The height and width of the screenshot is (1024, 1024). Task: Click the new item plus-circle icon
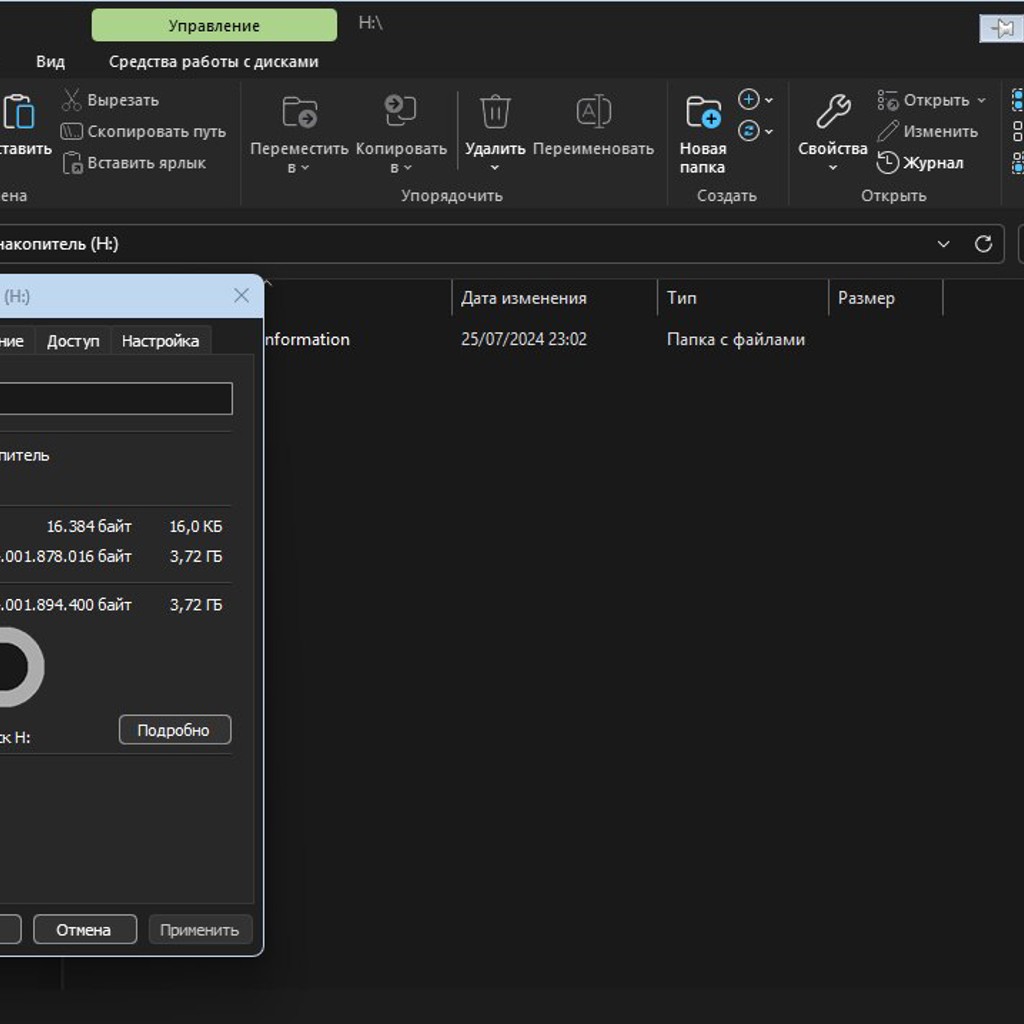click(748, 99)
